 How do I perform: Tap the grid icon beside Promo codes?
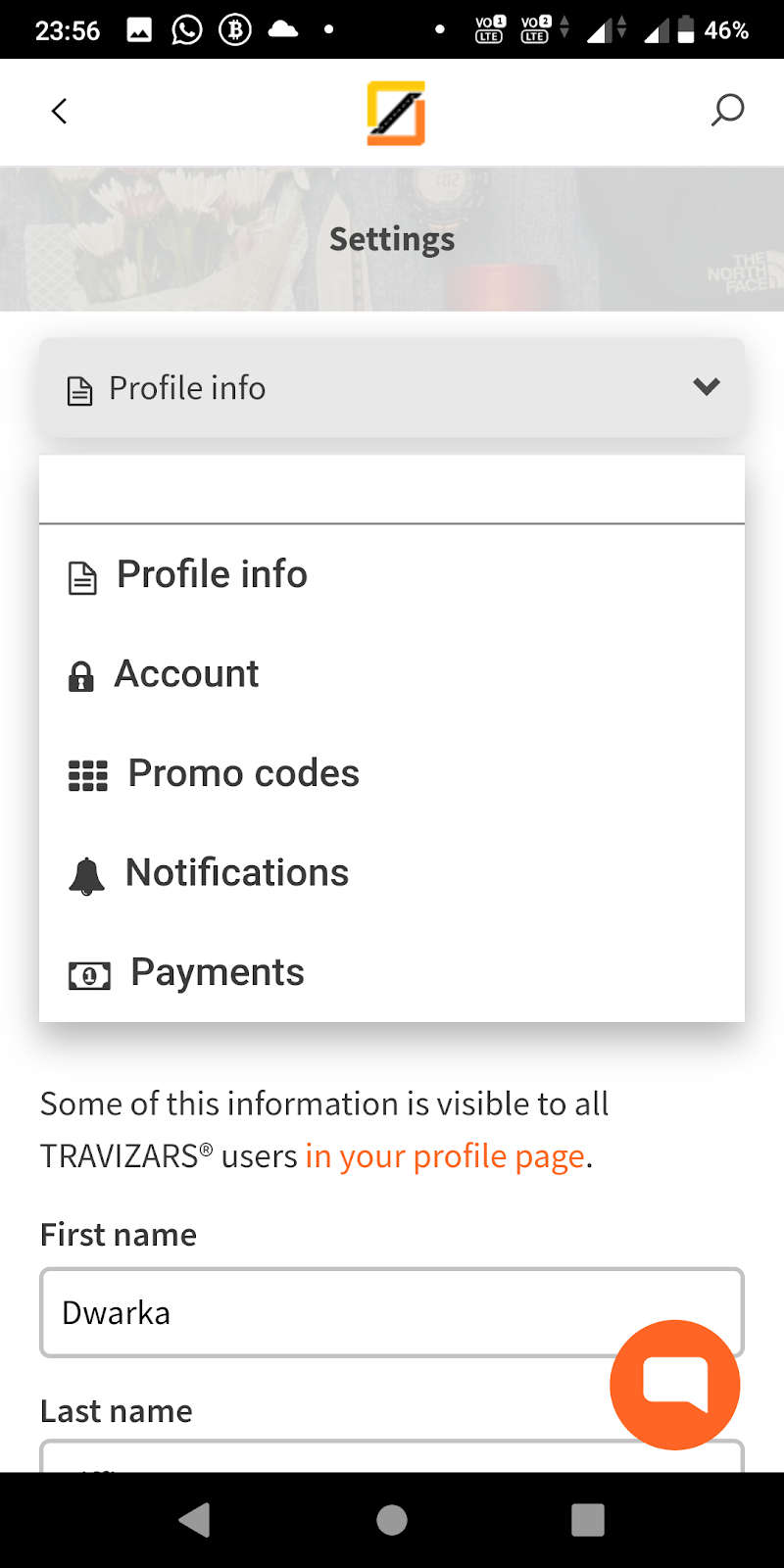(x=88, y=775)
